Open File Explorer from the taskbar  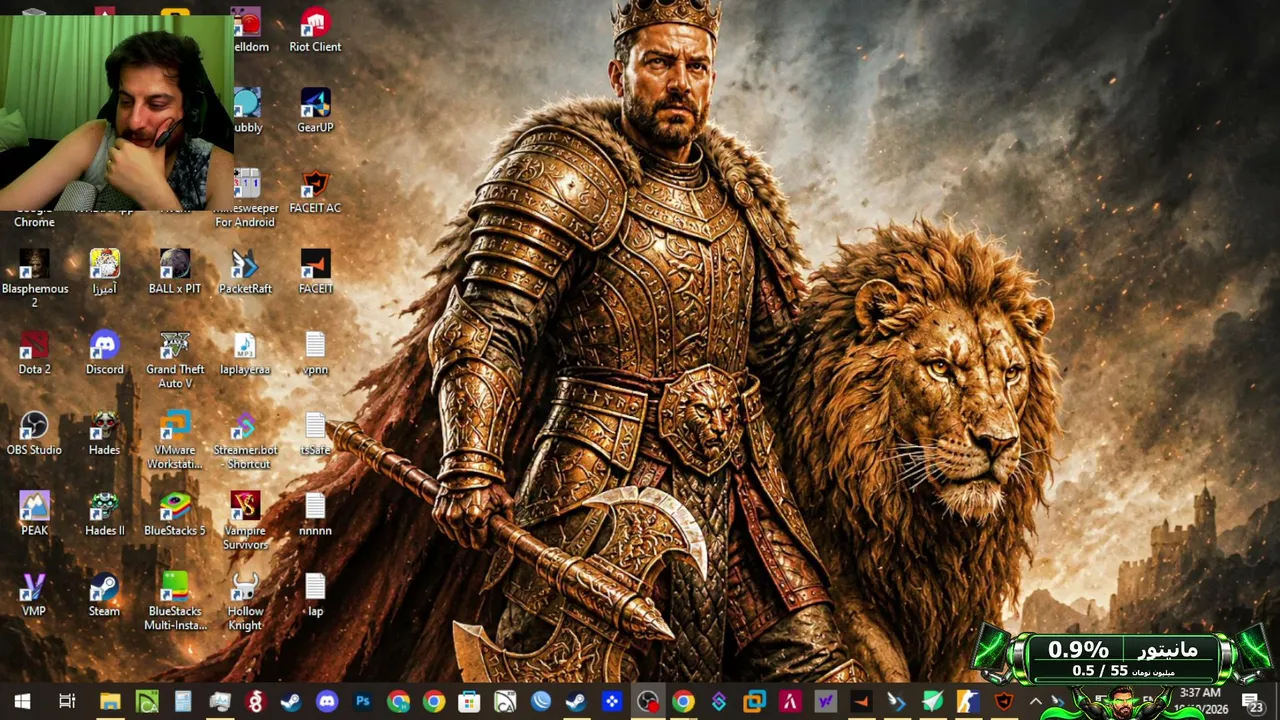110,702
